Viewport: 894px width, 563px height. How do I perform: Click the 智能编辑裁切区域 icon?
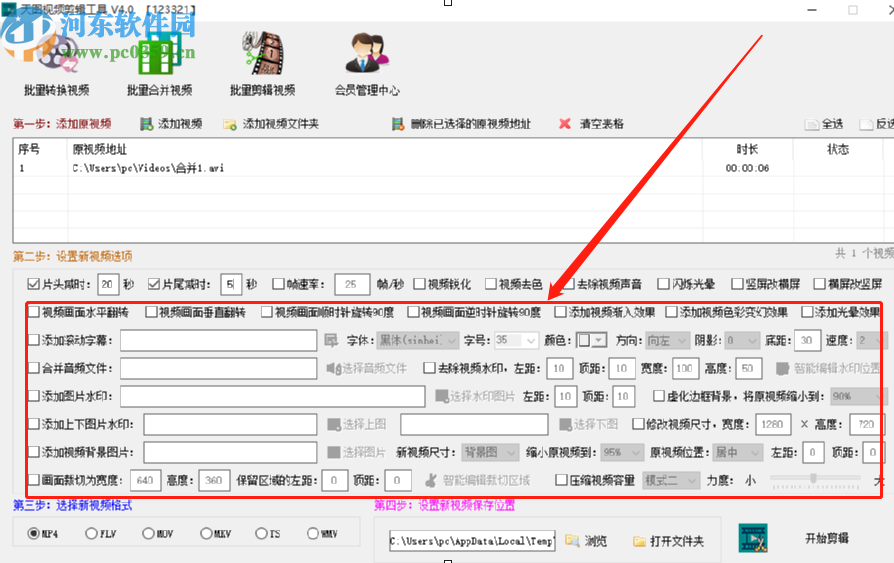click(432, 480)
